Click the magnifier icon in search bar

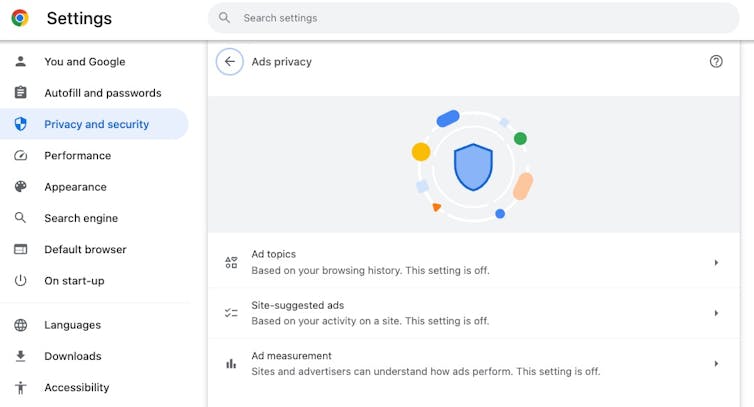225,18
